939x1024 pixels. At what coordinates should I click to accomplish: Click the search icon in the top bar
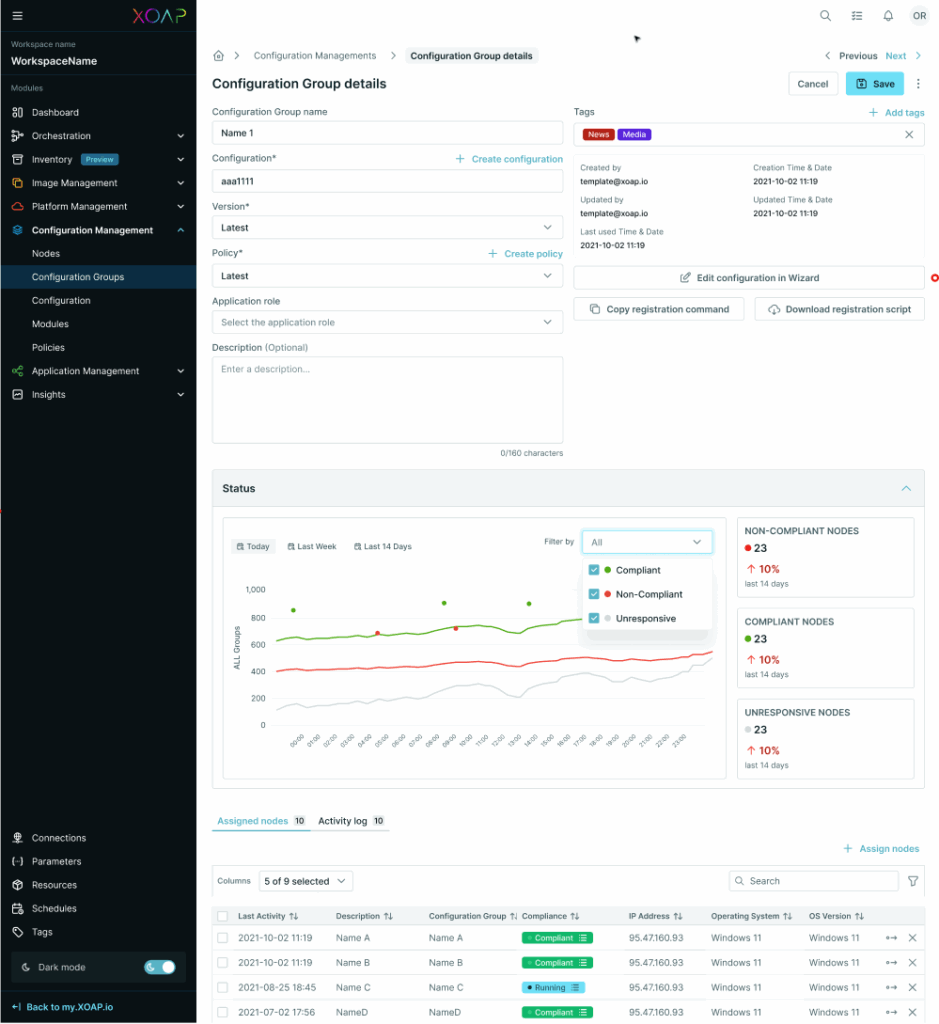tap(825, 15)
